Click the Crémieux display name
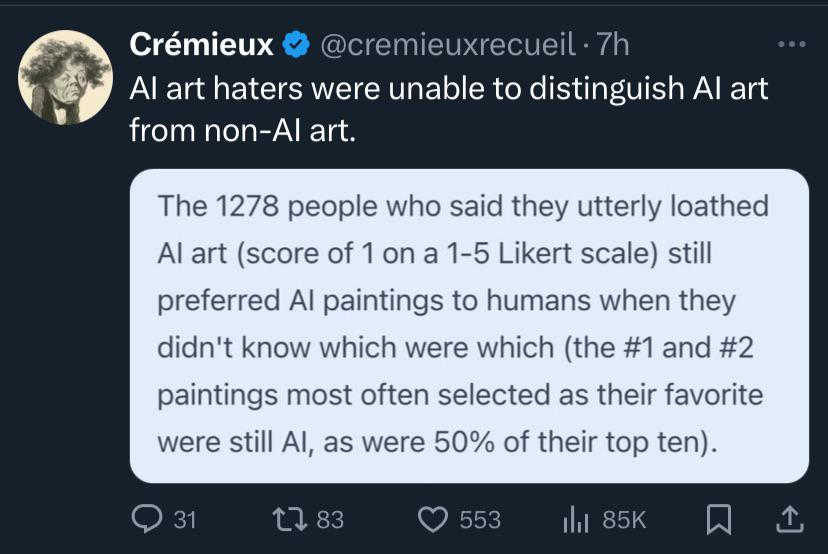The image size is (828, 554). point(201,44)
